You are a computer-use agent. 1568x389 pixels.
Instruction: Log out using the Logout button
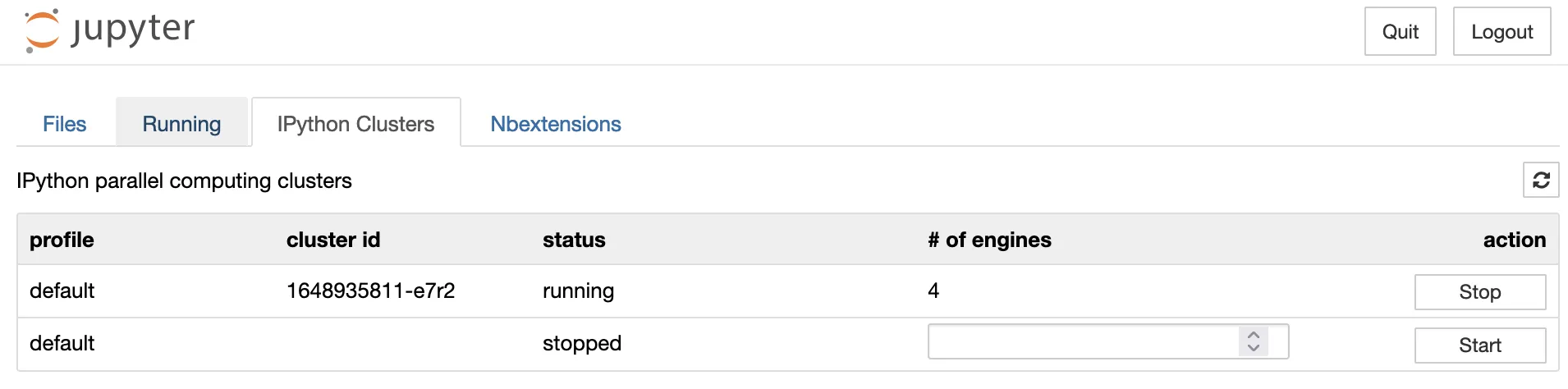point(1502,32)
